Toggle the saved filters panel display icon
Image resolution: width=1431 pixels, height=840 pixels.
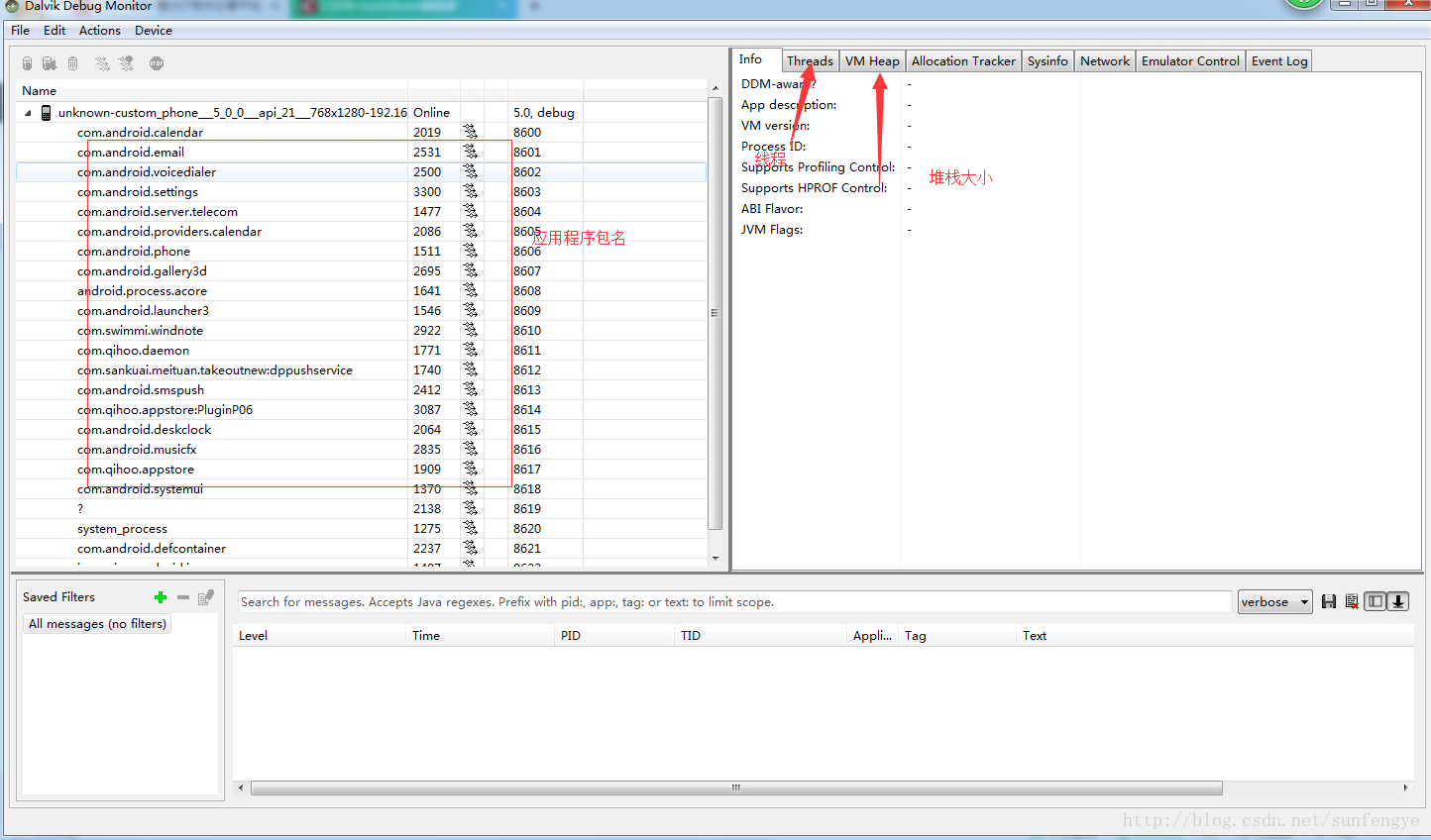[x=1375, y=601]
